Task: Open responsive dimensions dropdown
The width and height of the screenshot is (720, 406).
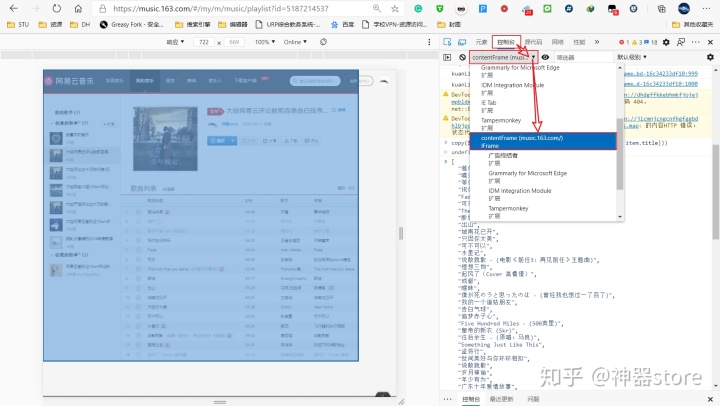Action: point(175,42)
